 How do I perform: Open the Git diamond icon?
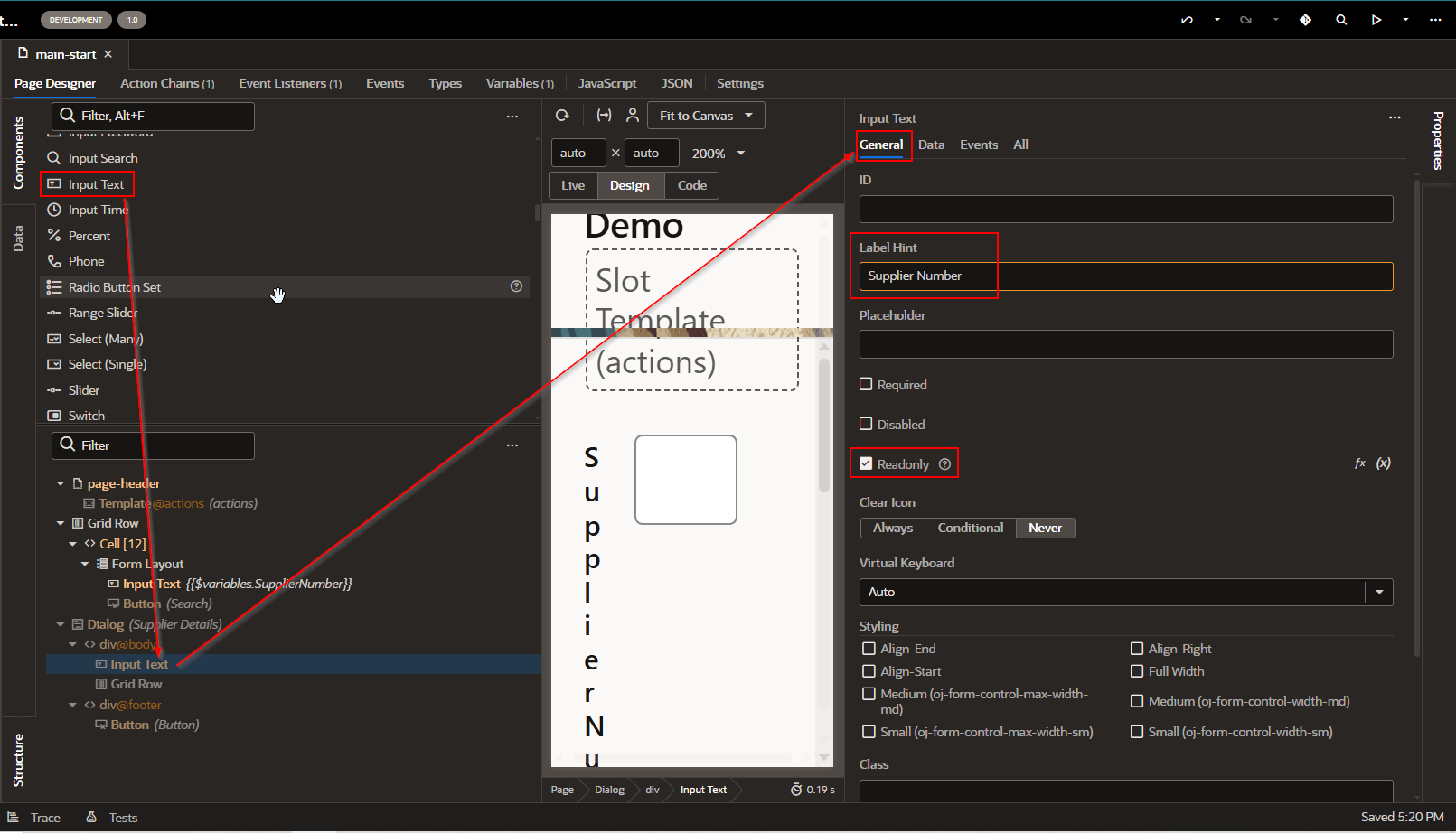1305,20
